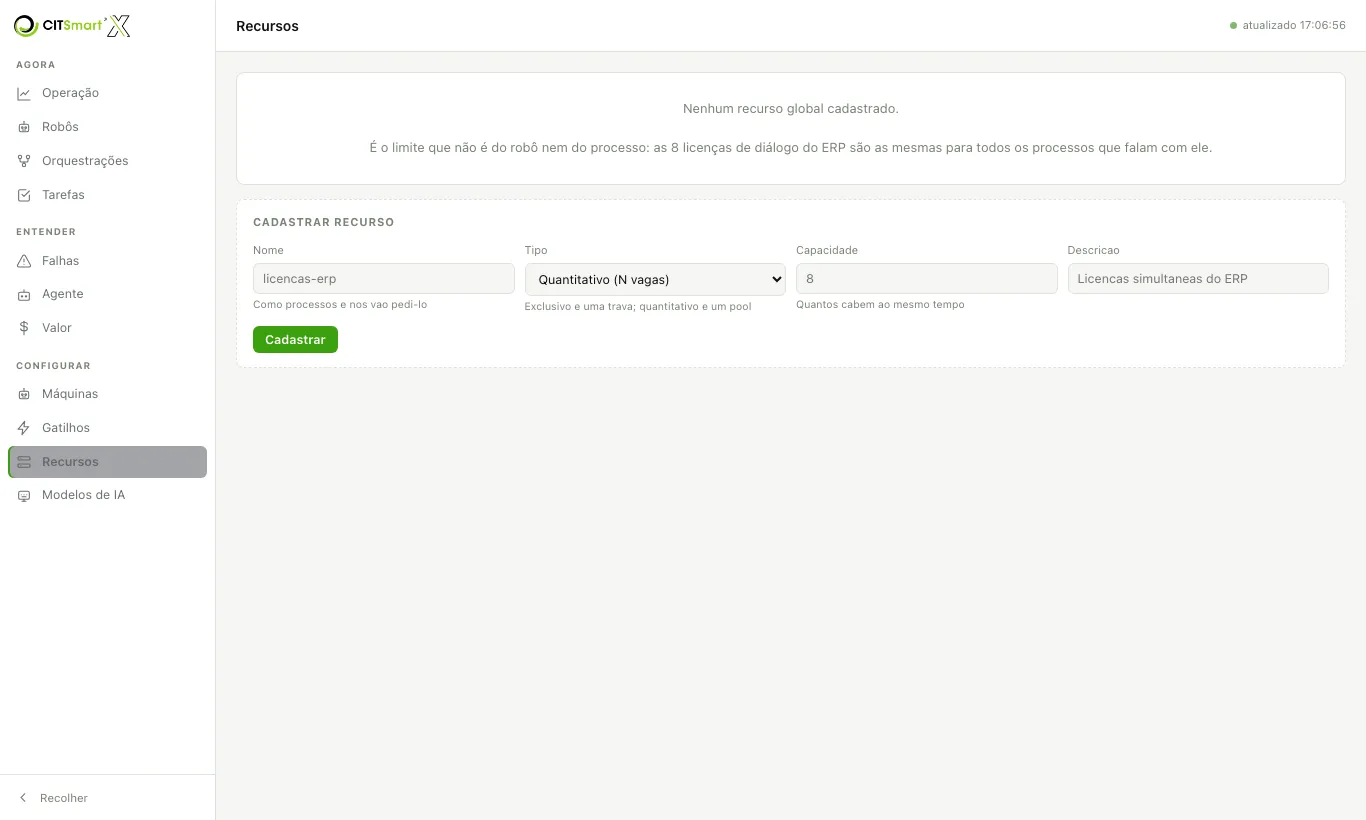This screenshot has height=820, width=1366.
Task: Navigate to Tarefas
Action: point(107,195)
